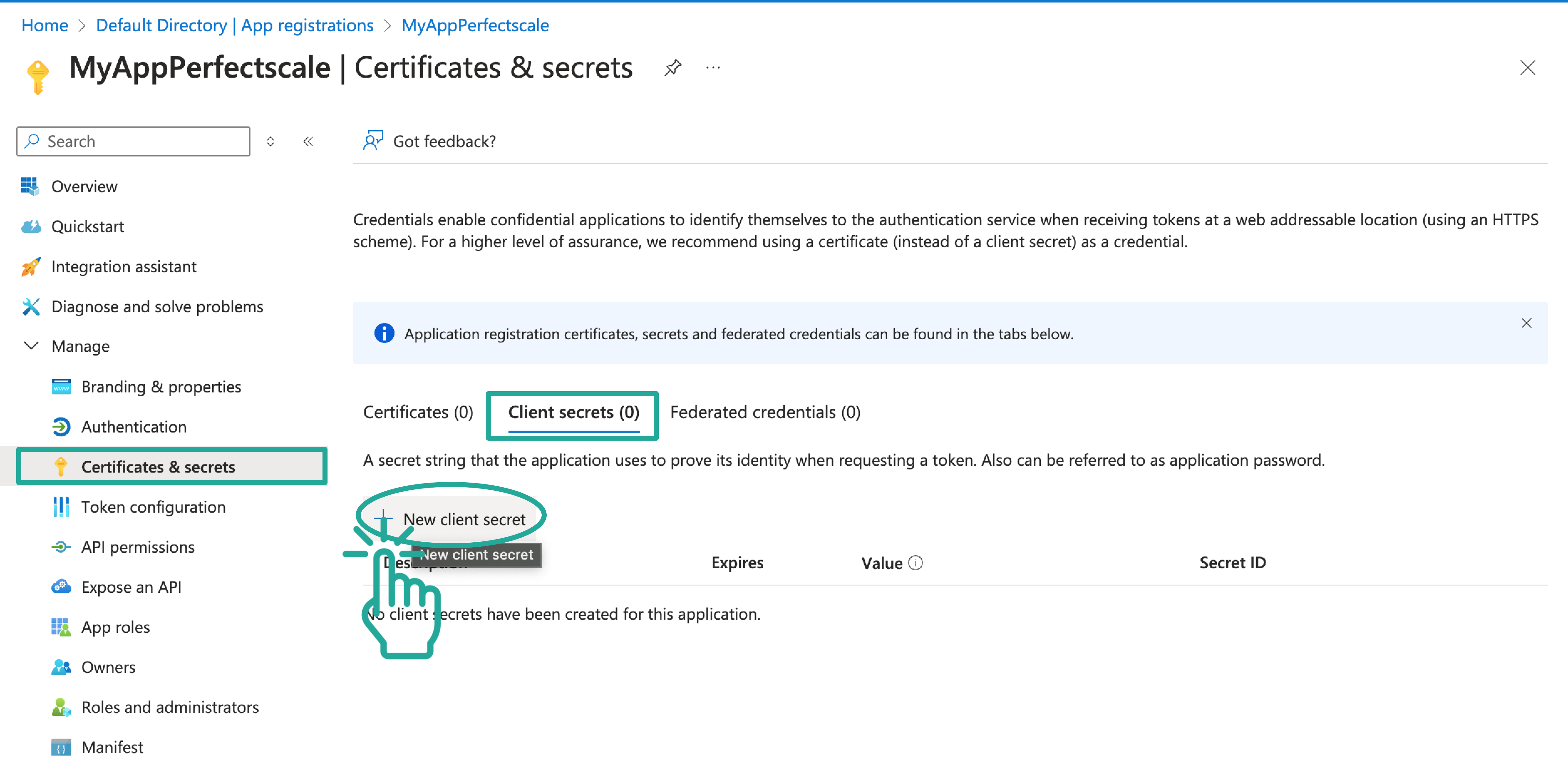Open Diagnose and solve problems

[x=157, y=306]
